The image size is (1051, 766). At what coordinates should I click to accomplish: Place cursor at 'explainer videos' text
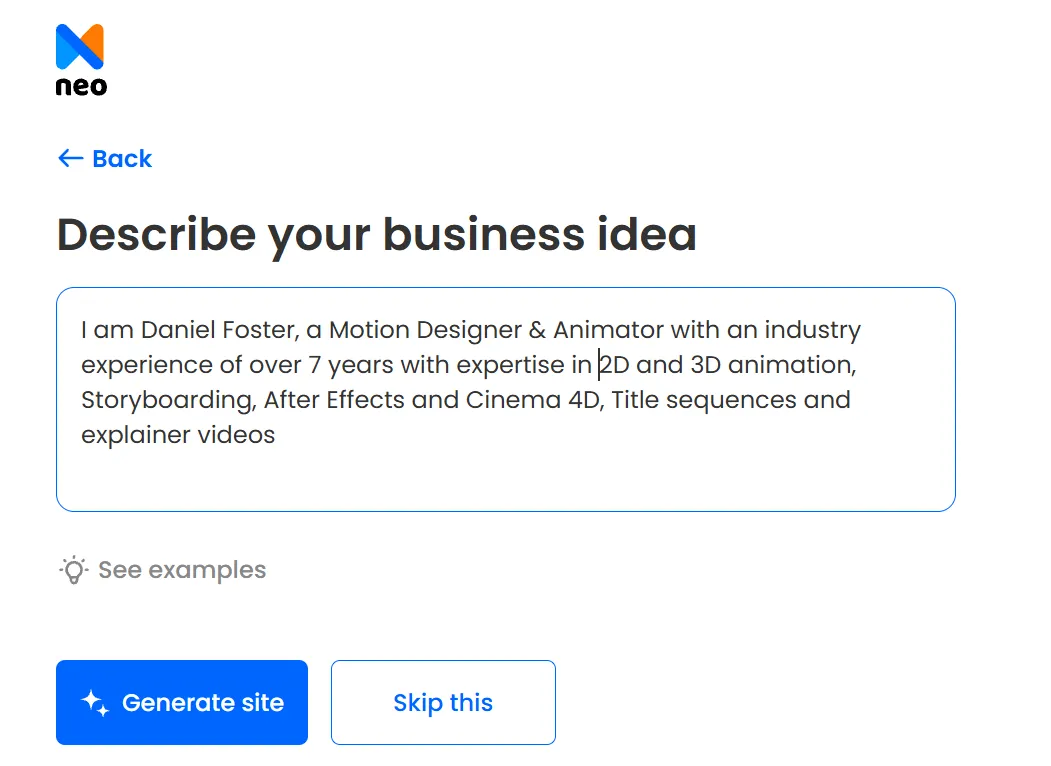(178, 435)
